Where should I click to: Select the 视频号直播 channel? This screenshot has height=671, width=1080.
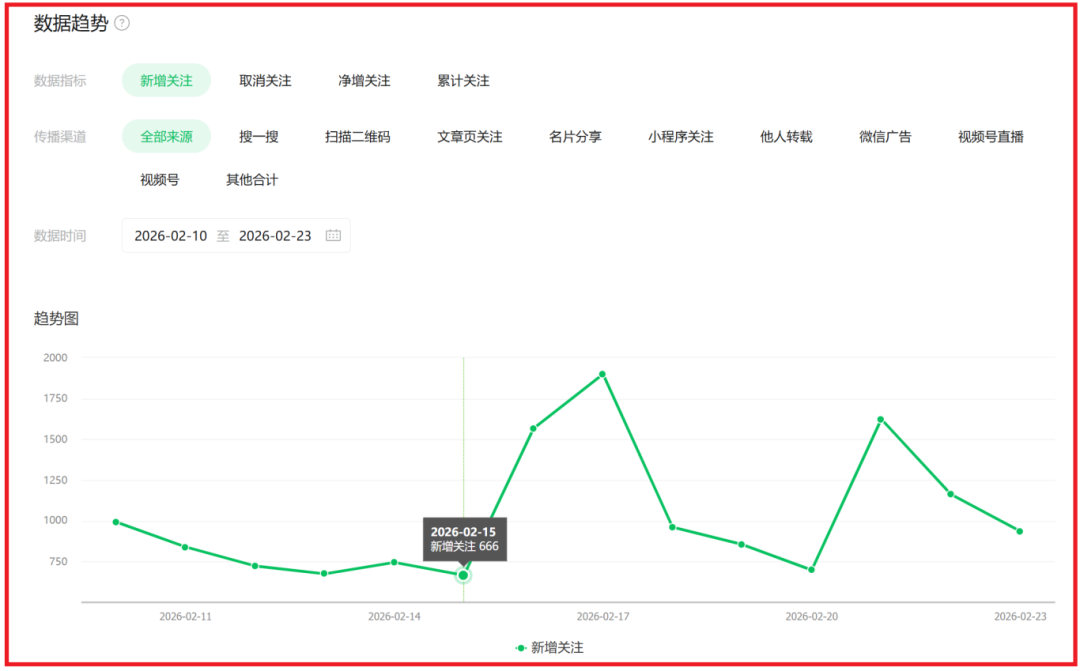pos(990,137)
